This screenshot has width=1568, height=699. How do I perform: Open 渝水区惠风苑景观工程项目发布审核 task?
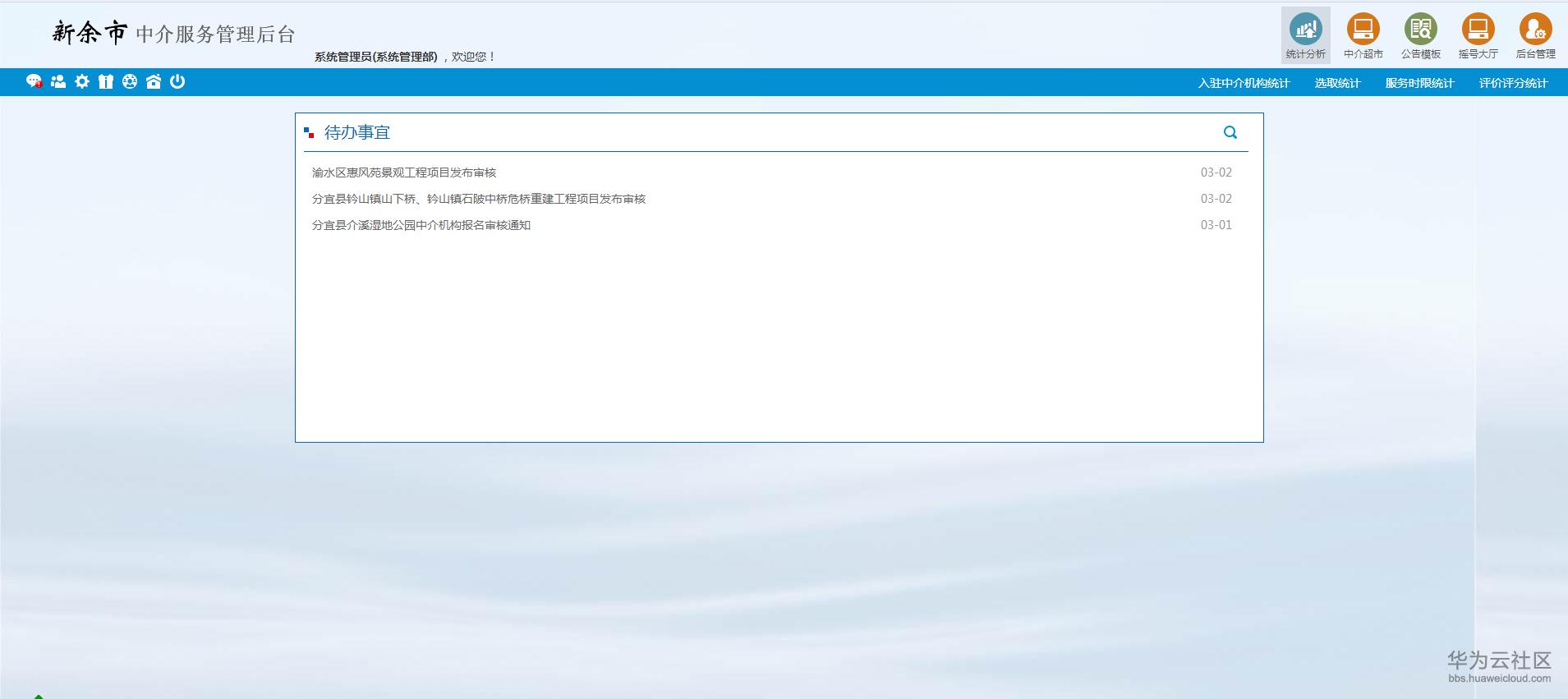404,172
